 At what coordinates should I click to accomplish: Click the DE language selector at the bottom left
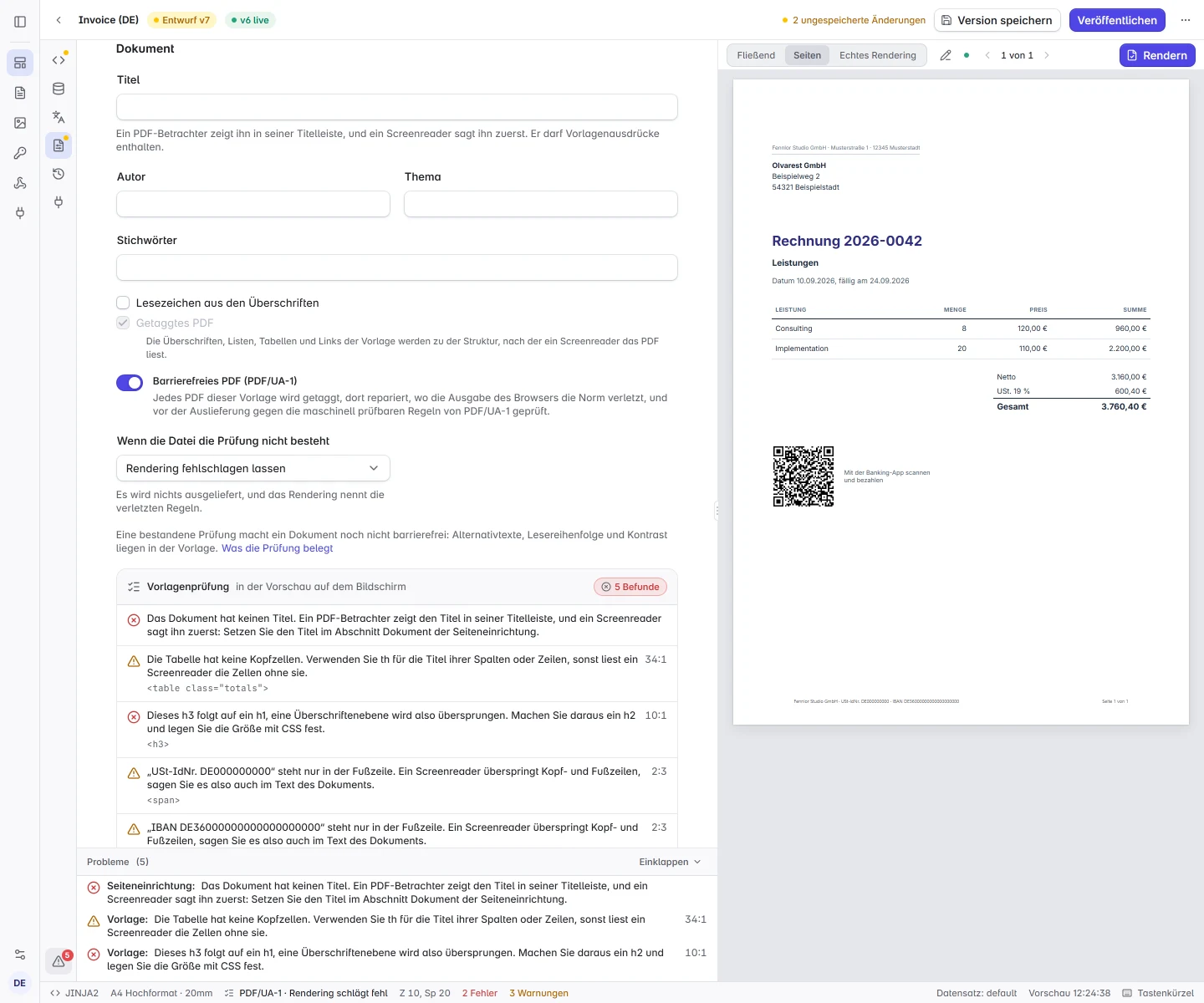[x=20, y=983]
